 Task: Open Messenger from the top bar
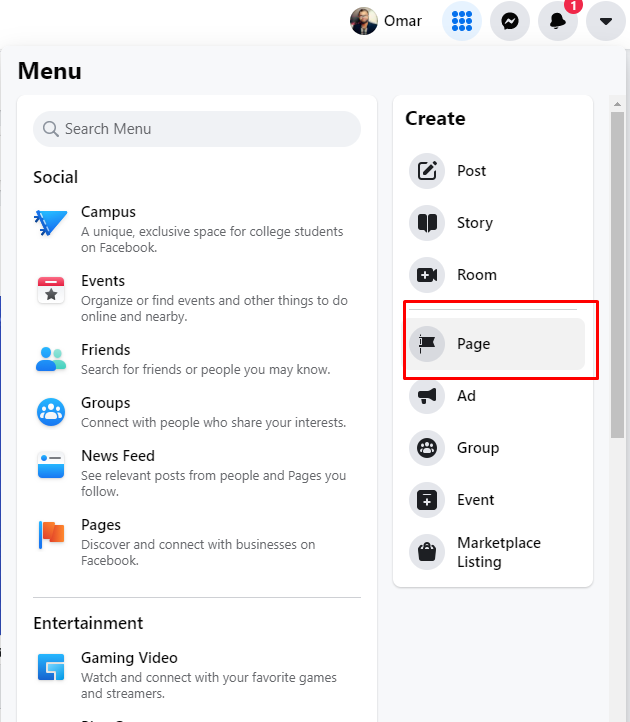pos(510,21)
